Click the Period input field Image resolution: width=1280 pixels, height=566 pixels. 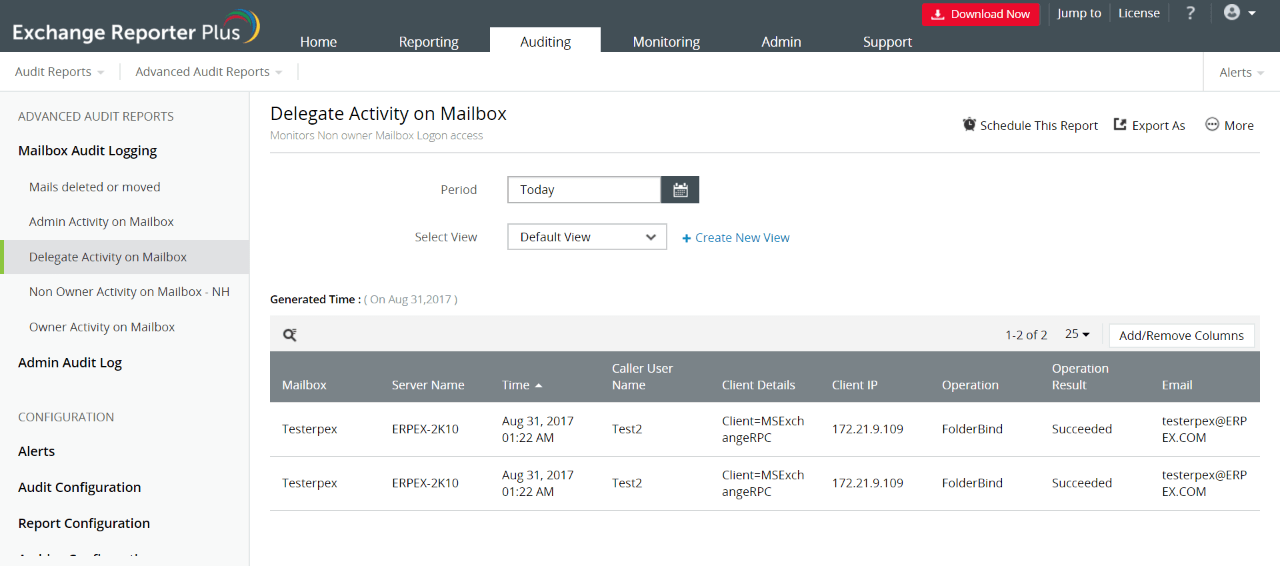(584, 190)
